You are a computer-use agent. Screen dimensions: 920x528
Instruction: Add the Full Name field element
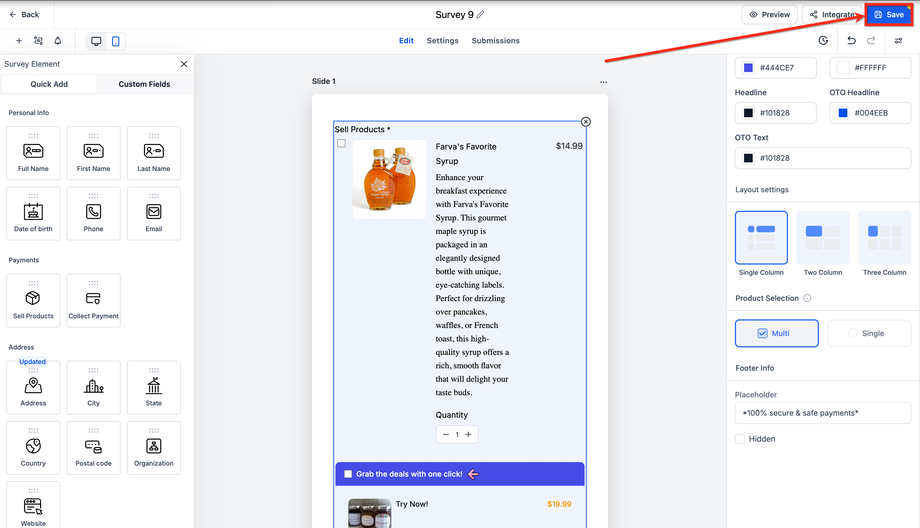(33, 153)
